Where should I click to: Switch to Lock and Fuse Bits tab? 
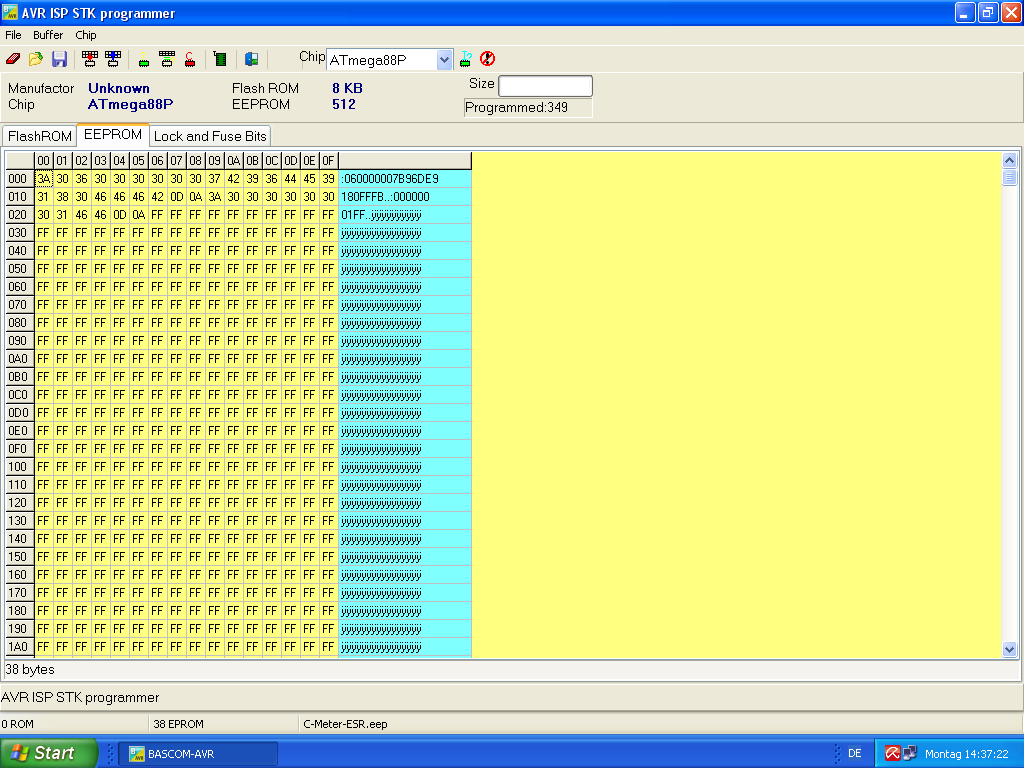tap(210, 136)
